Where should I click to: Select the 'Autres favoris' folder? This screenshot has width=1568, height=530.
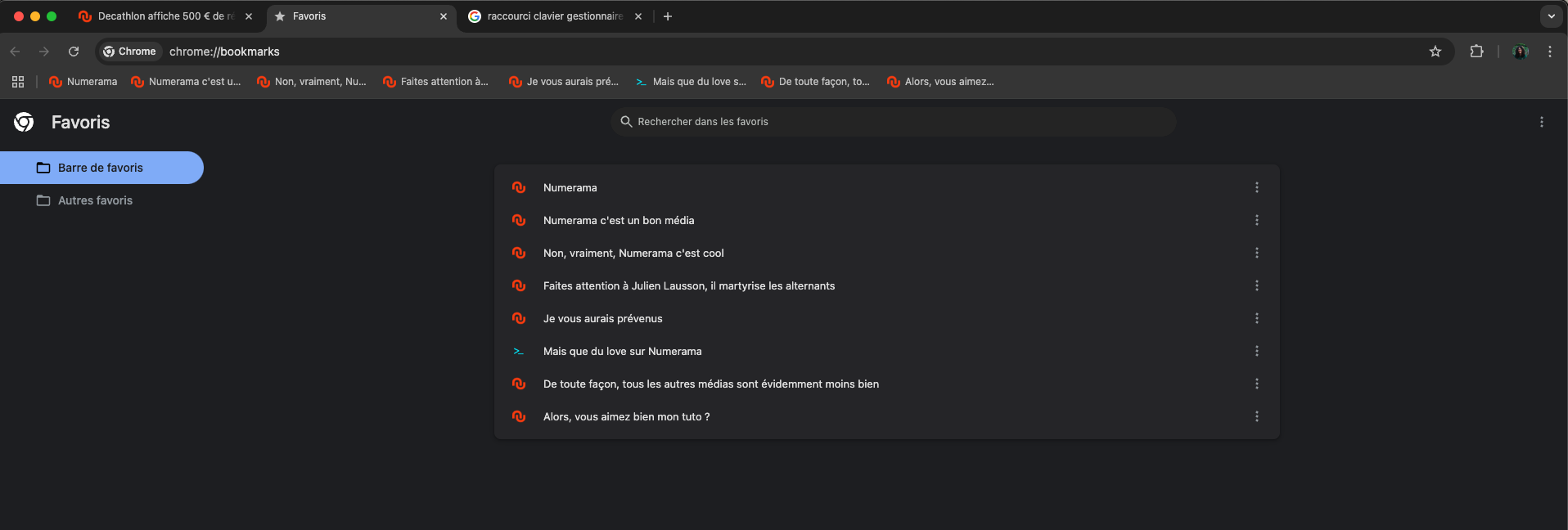pyautogui.click(x=101, y=200)
